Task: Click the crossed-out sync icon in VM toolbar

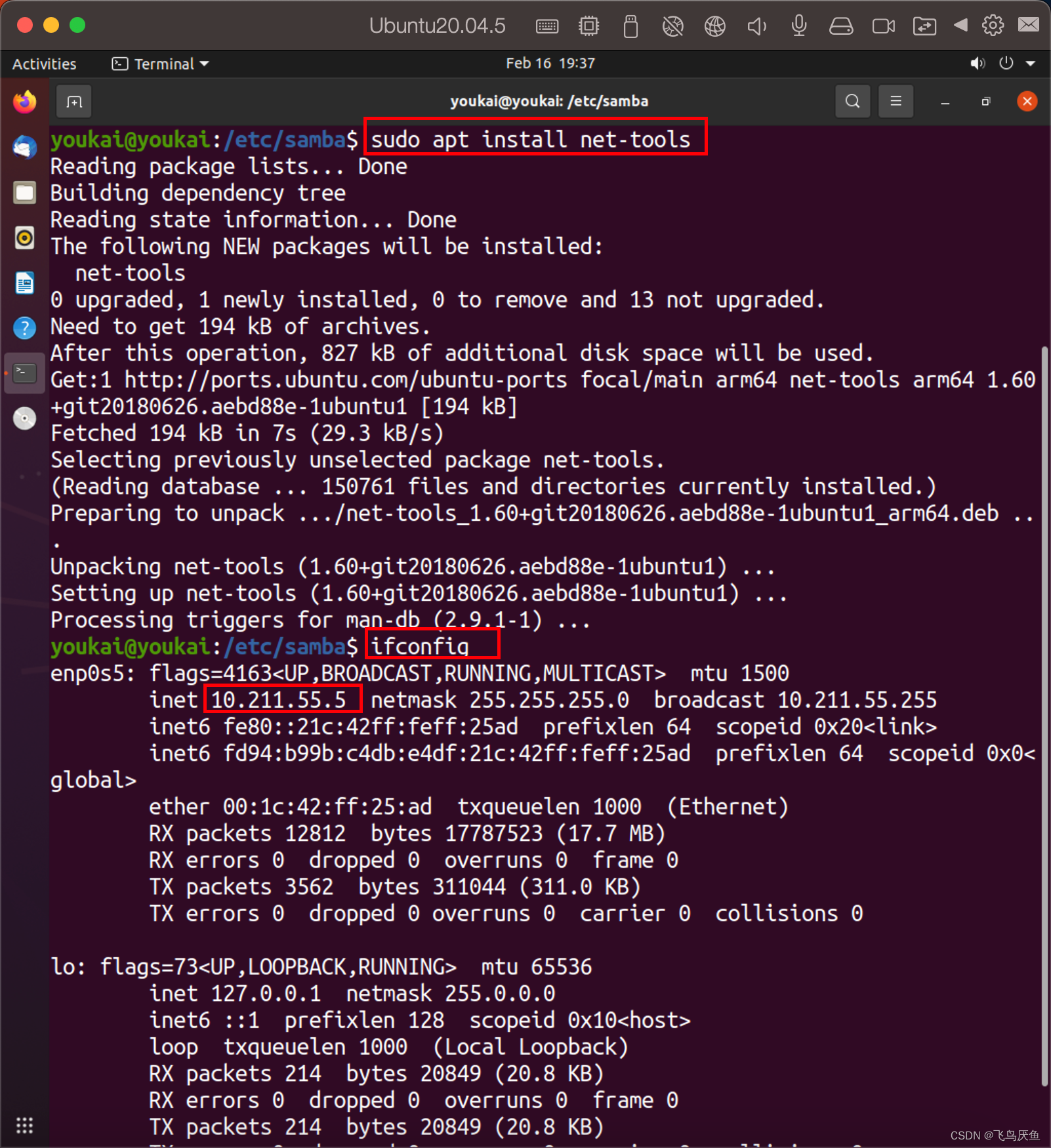Action: coord(672,26)
